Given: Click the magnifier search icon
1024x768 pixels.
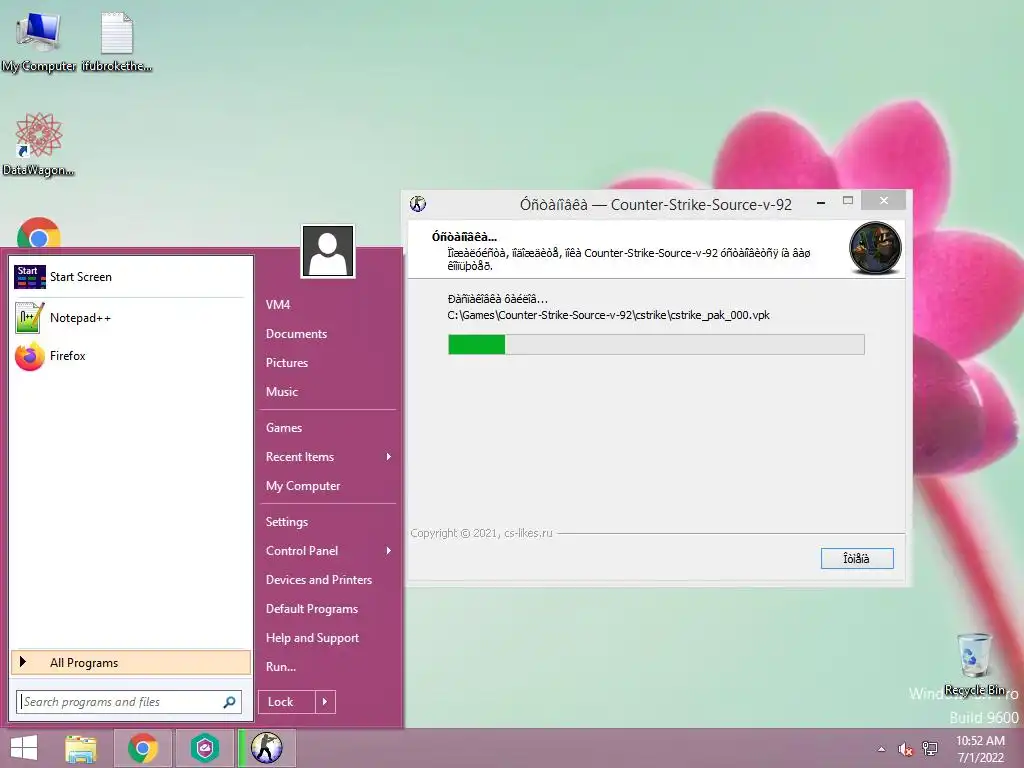Looking at the screenshot, I should [x=229, y=702].
